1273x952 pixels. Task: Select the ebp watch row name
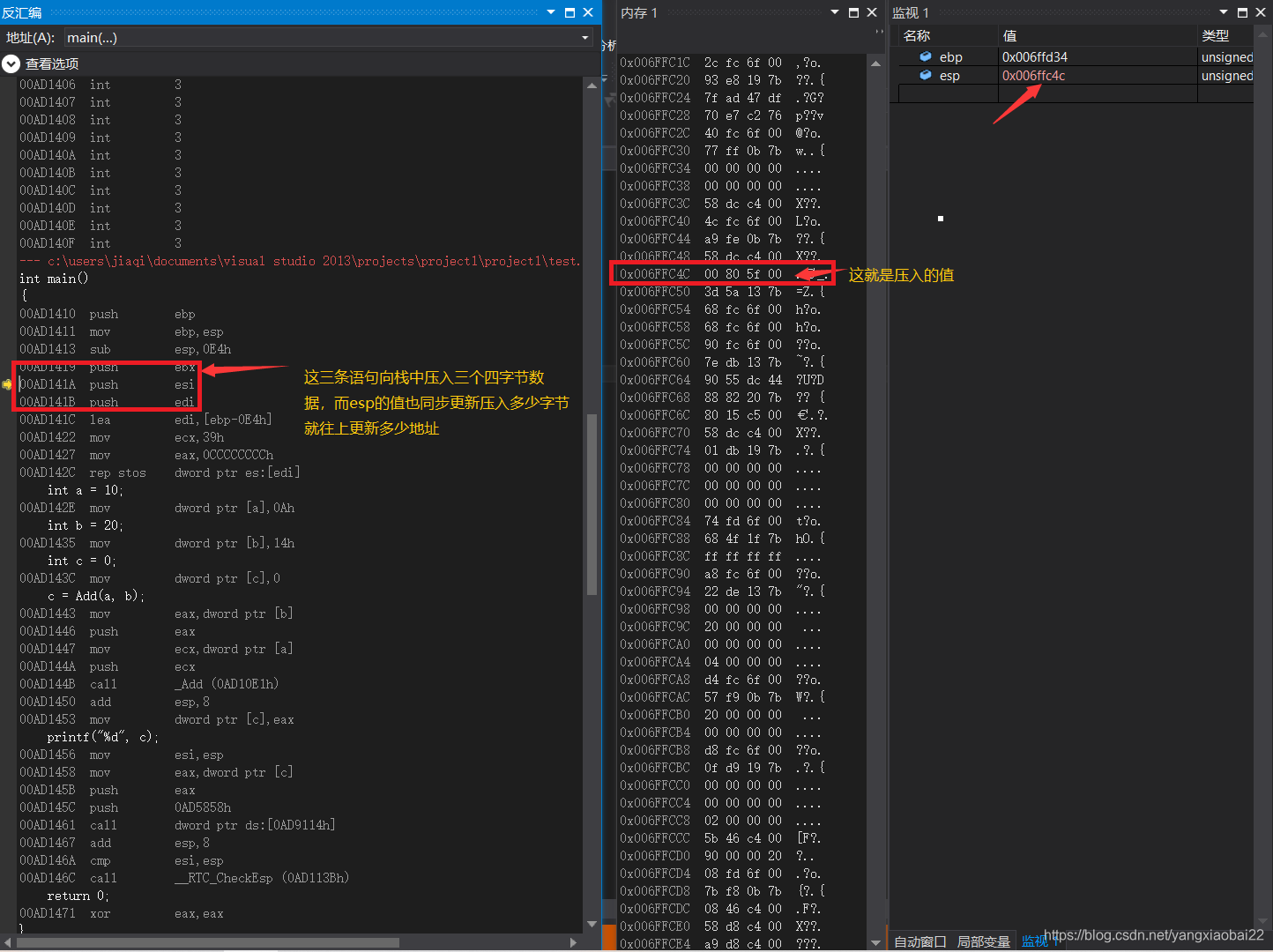[950, 56]
